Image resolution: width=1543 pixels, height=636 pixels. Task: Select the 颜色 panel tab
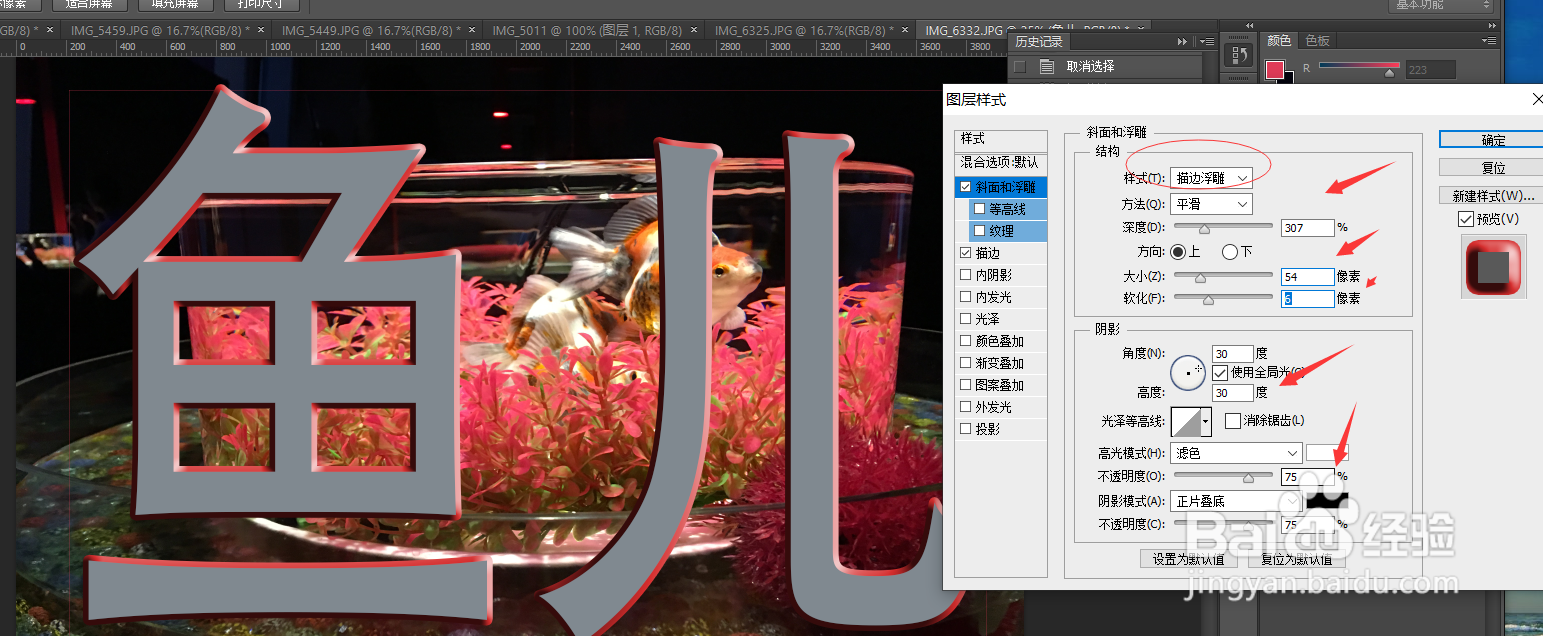tap(1279, 41)
